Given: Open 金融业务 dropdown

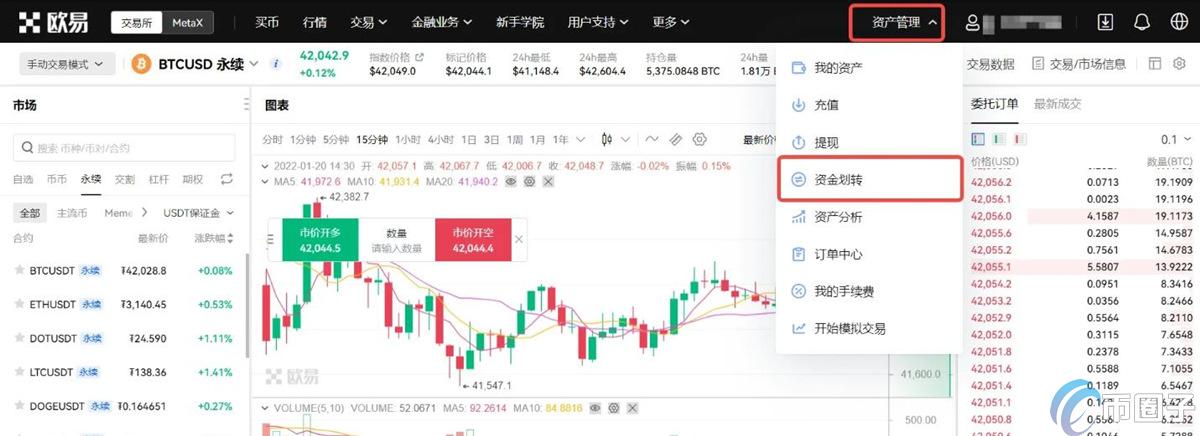Looking at the screenshot, I should [x=442, y=22].
